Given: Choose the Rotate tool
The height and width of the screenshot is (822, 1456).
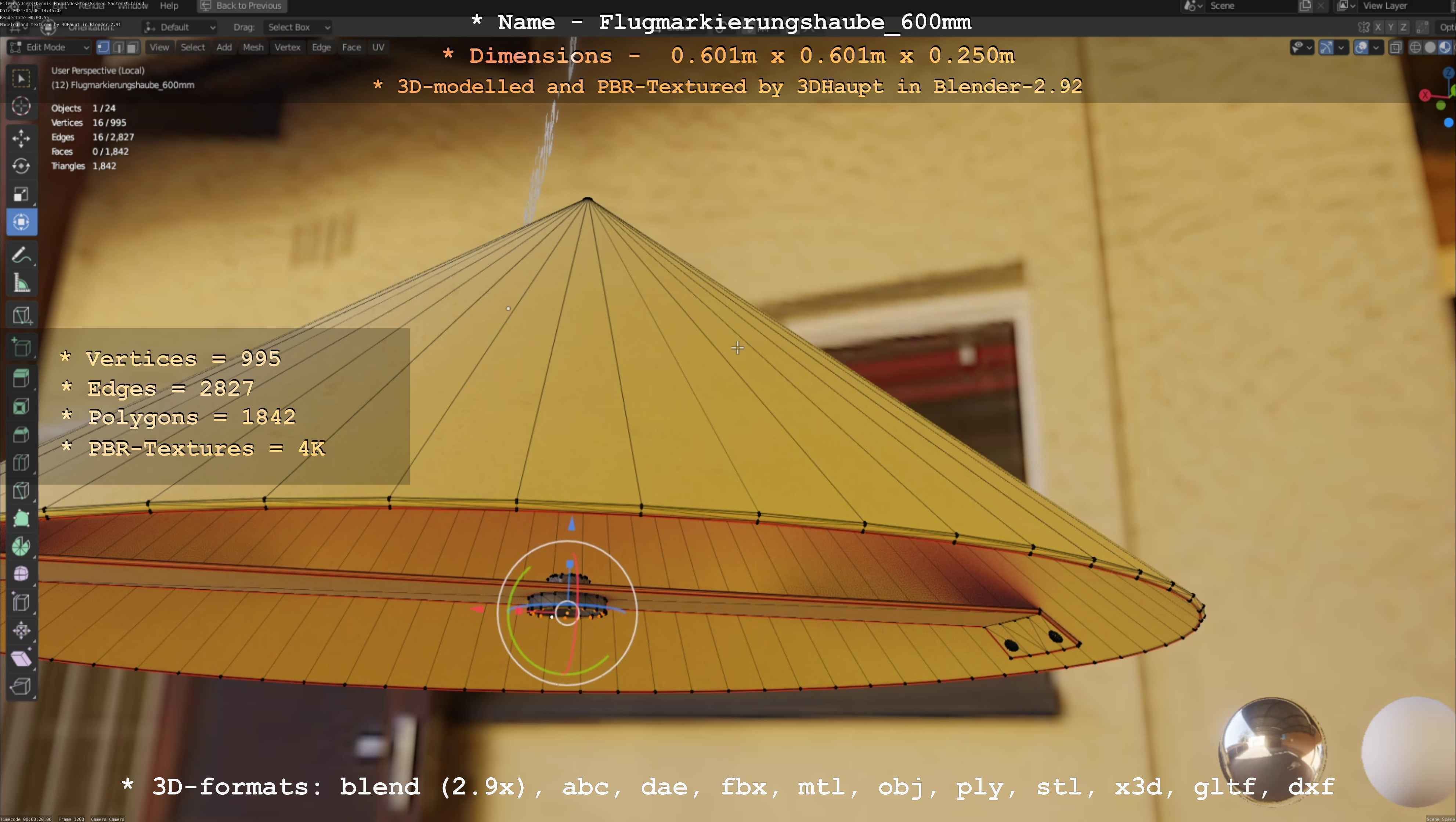Looking at the screenshot, I should [x=21, y=166].
